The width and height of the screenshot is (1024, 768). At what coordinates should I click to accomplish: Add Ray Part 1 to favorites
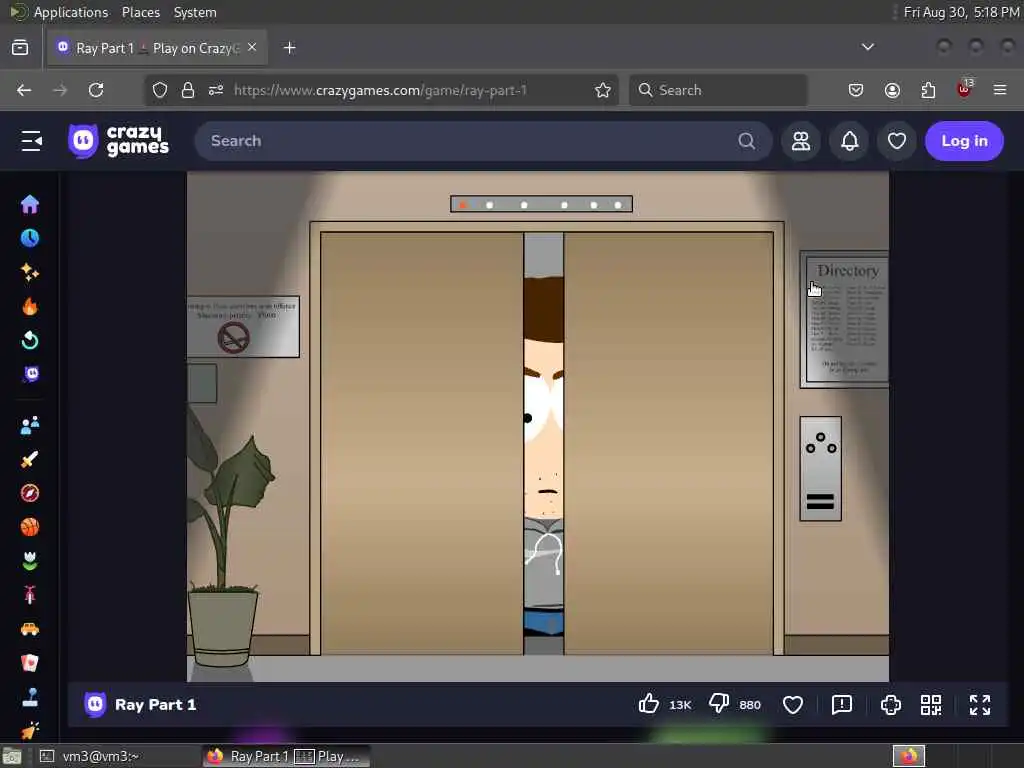[793, 705]
